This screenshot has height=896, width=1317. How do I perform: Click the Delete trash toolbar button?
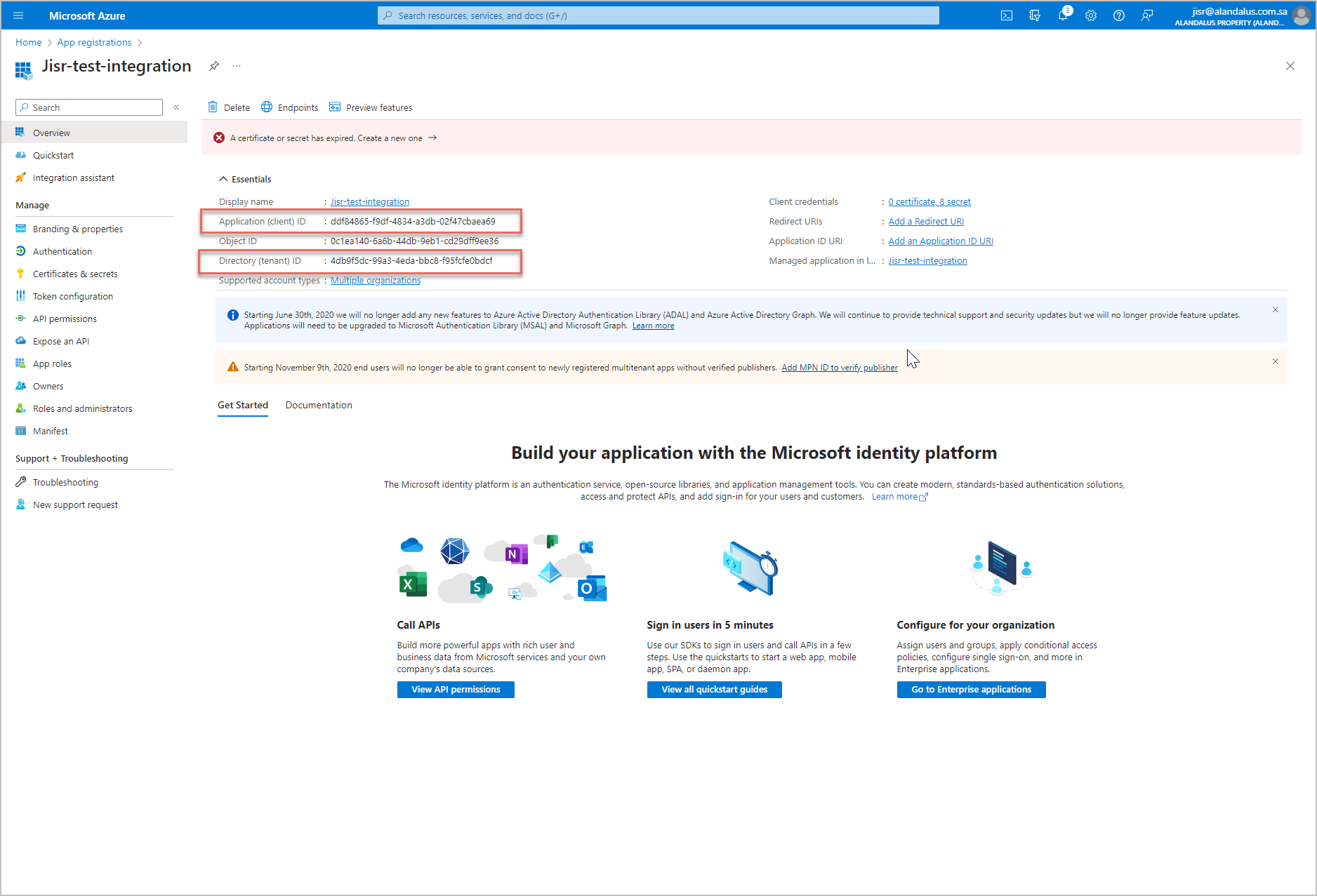(x=229, y=107)
